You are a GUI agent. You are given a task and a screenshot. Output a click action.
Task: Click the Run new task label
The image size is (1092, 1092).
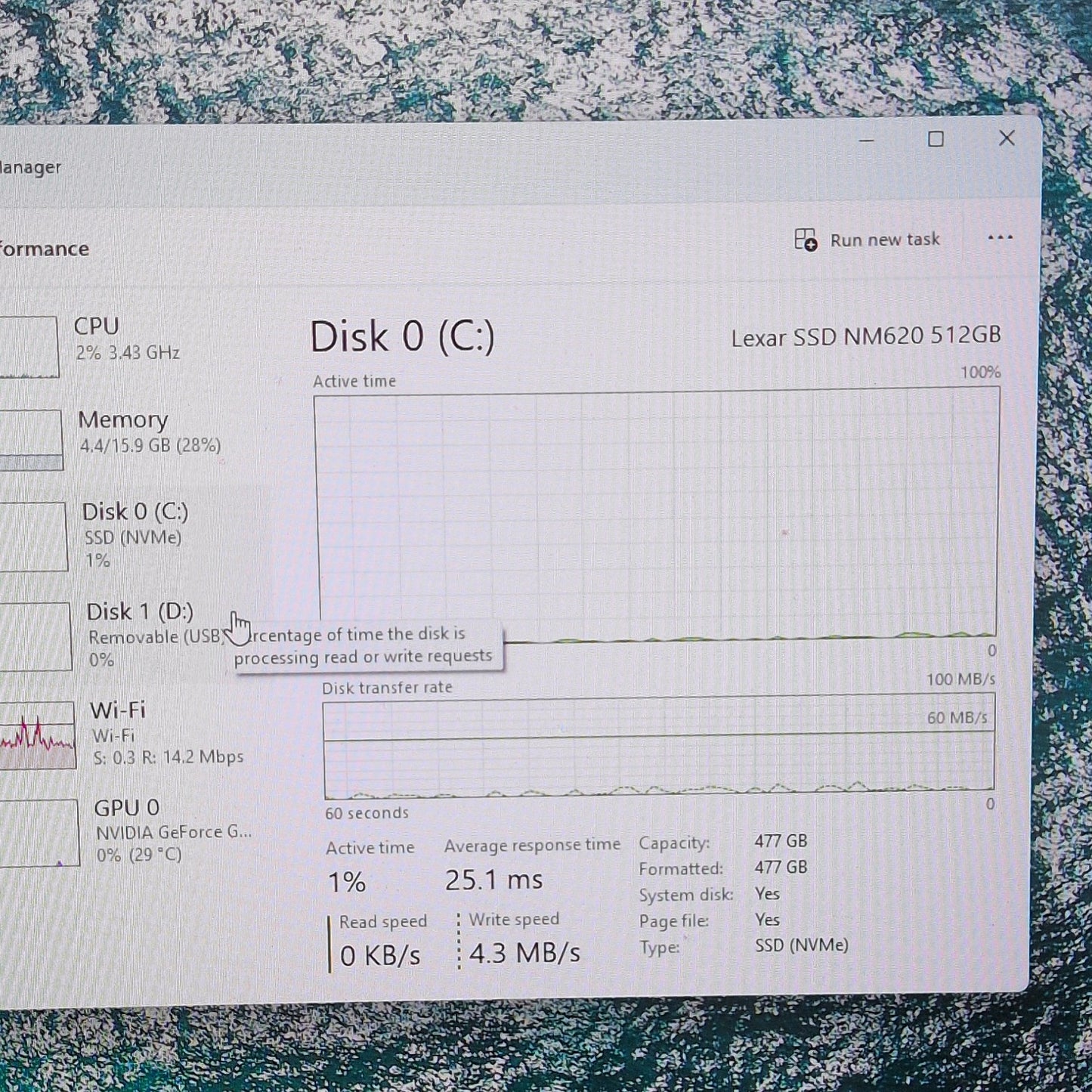(885, 240)
